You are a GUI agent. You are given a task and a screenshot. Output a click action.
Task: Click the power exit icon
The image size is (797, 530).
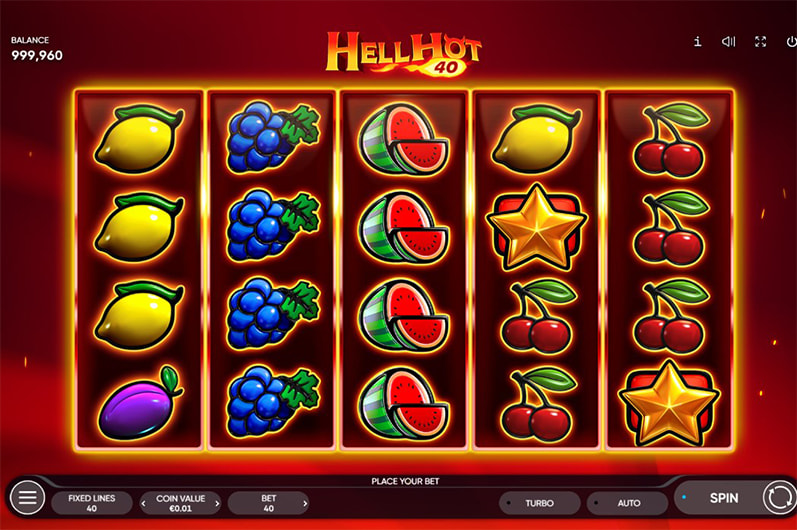coord(791,42)
